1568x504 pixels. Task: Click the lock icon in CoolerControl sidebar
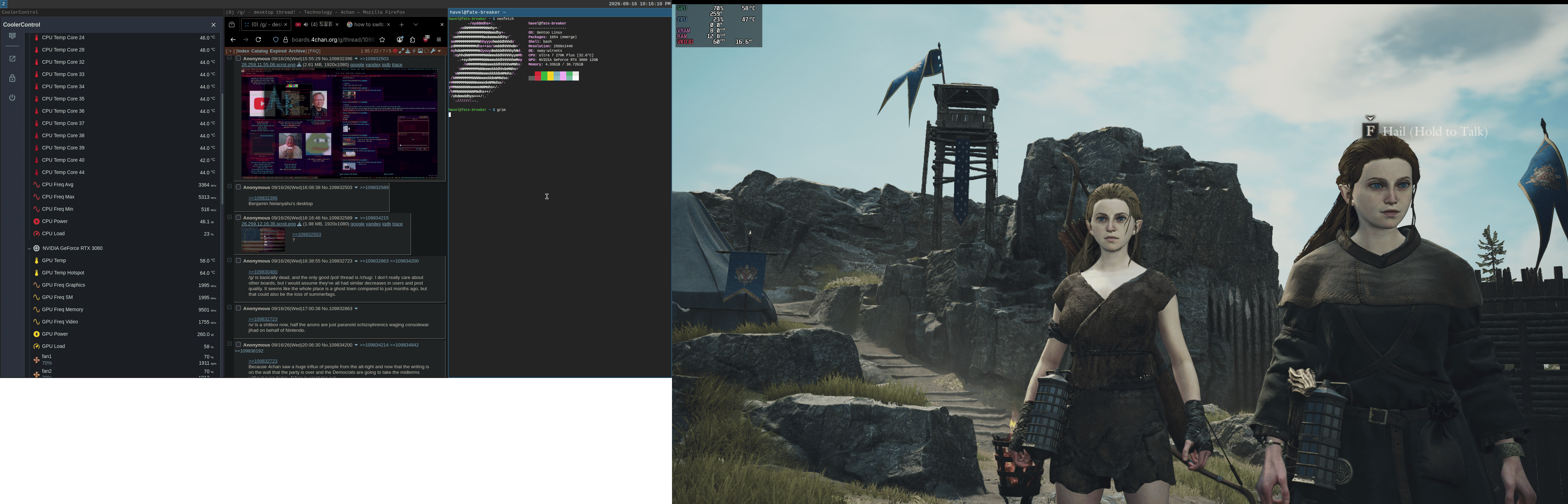point(12,78)
